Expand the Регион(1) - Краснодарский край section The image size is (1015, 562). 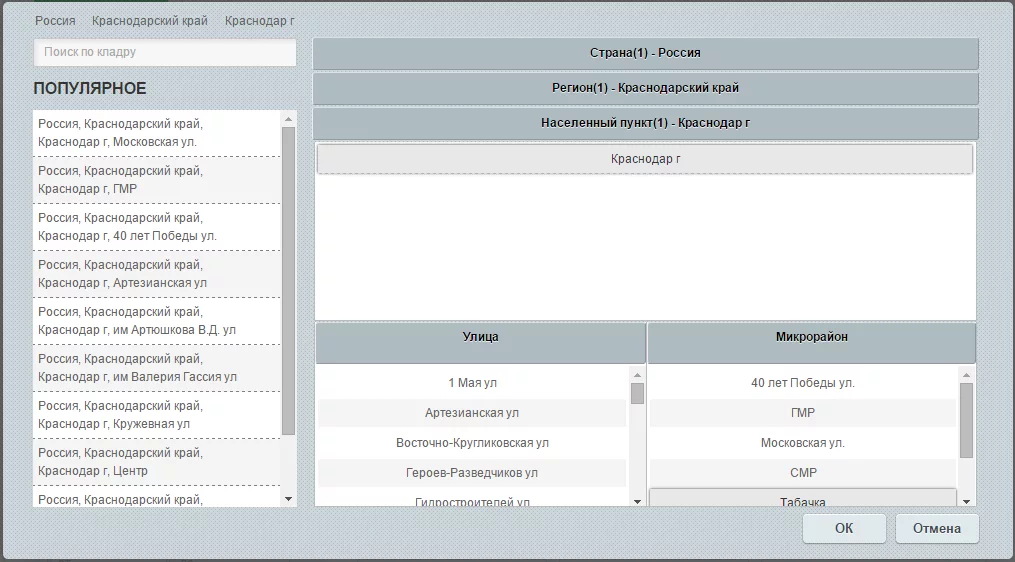coord(645,88)
